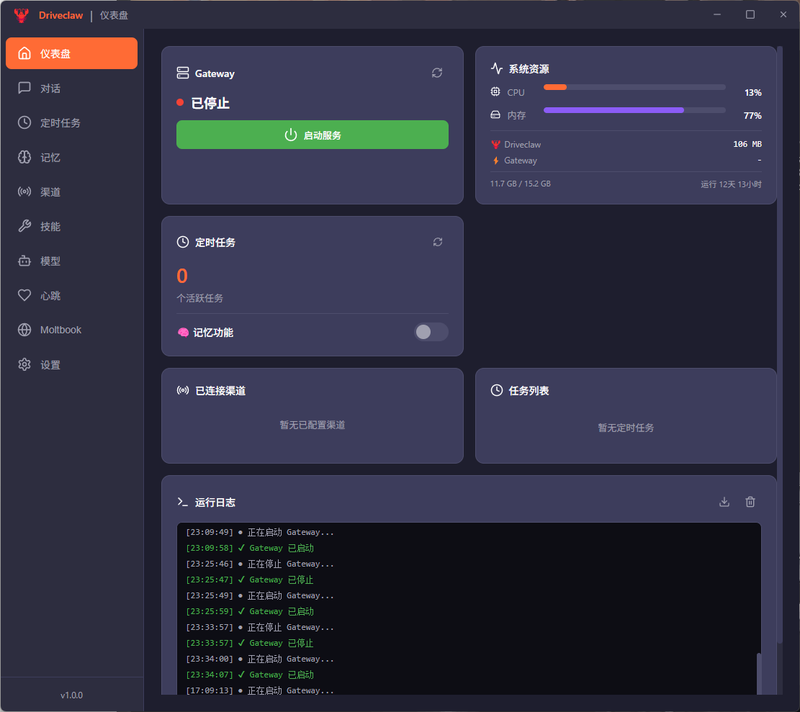
Task: Click the Driveclaw lobster logo
Action: coord(21,15)
